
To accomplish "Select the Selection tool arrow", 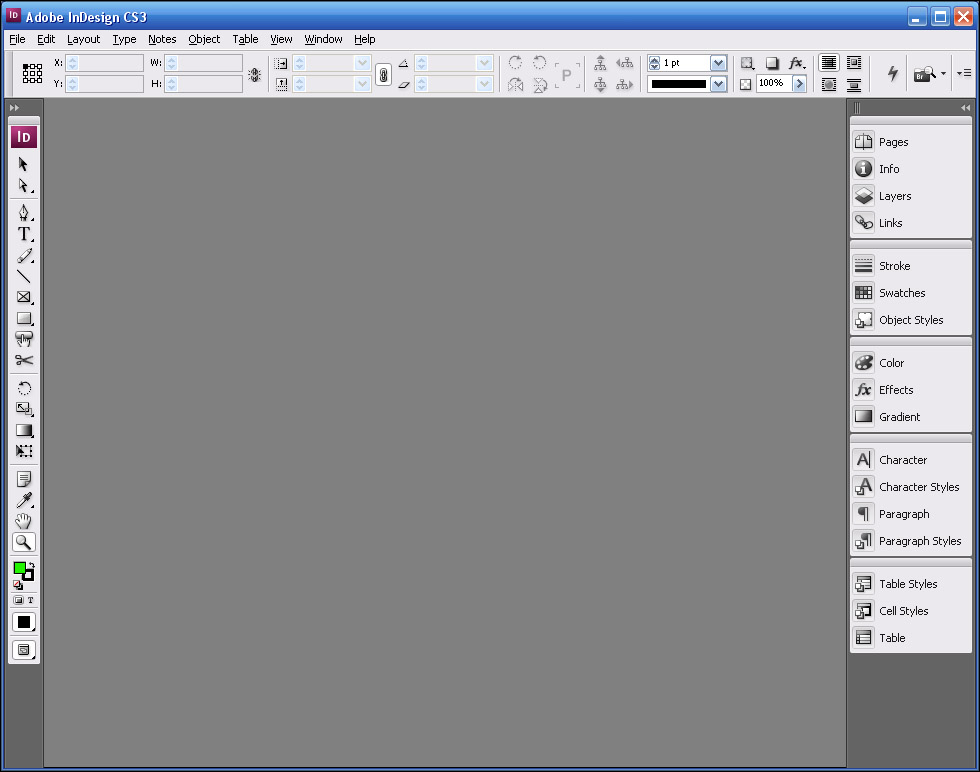I will (x=24, y=164).
